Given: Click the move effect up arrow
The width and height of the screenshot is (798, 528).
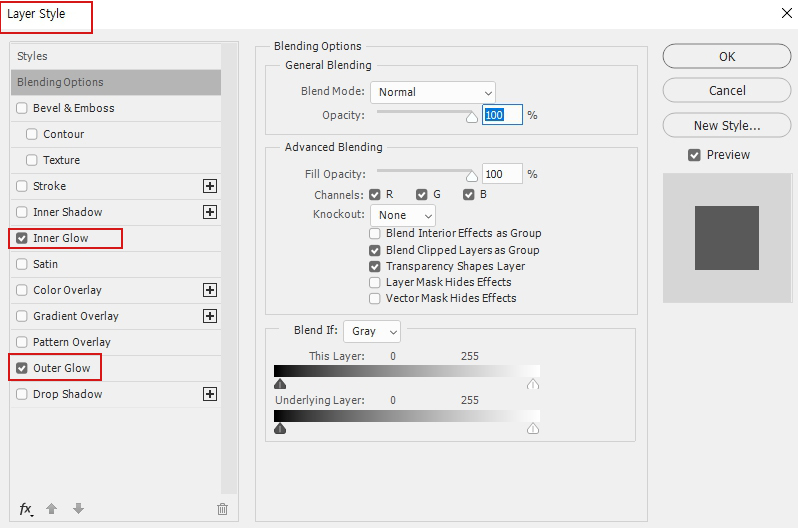Looking at the screenshot, I should (51, 508).
